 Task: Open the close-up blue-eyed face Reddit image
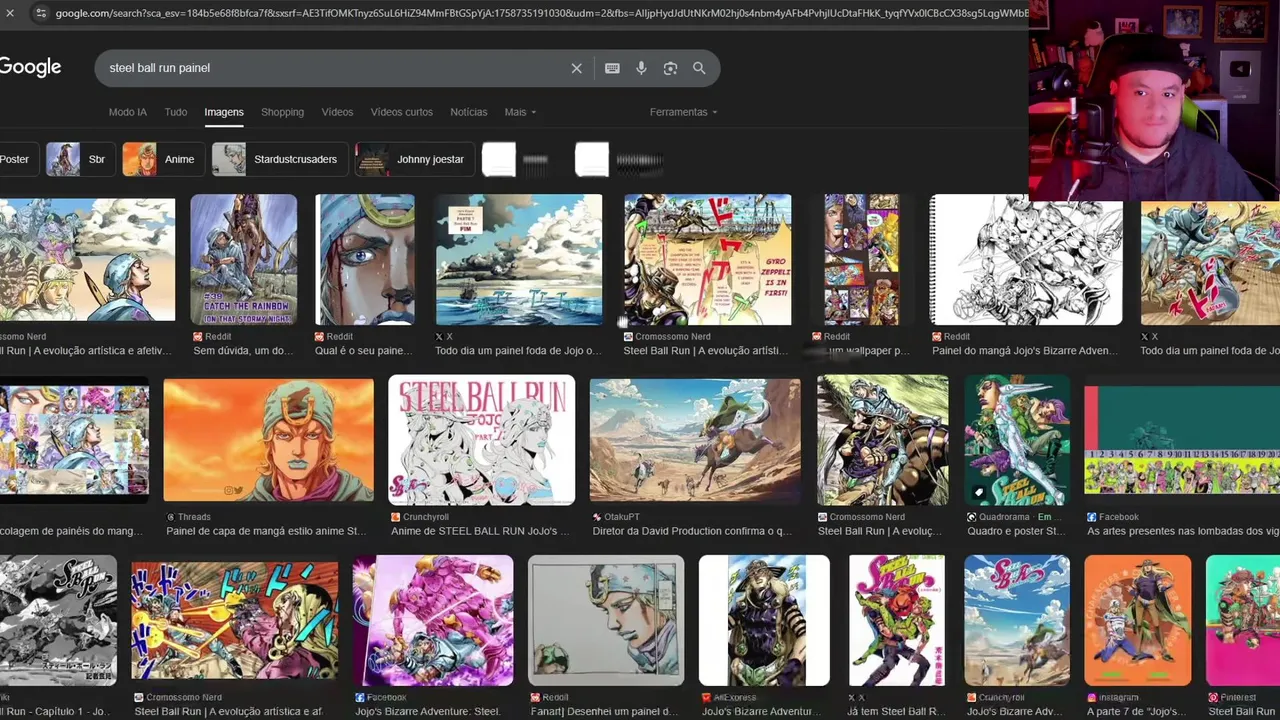pyautogui.click(x=365, y=260)
